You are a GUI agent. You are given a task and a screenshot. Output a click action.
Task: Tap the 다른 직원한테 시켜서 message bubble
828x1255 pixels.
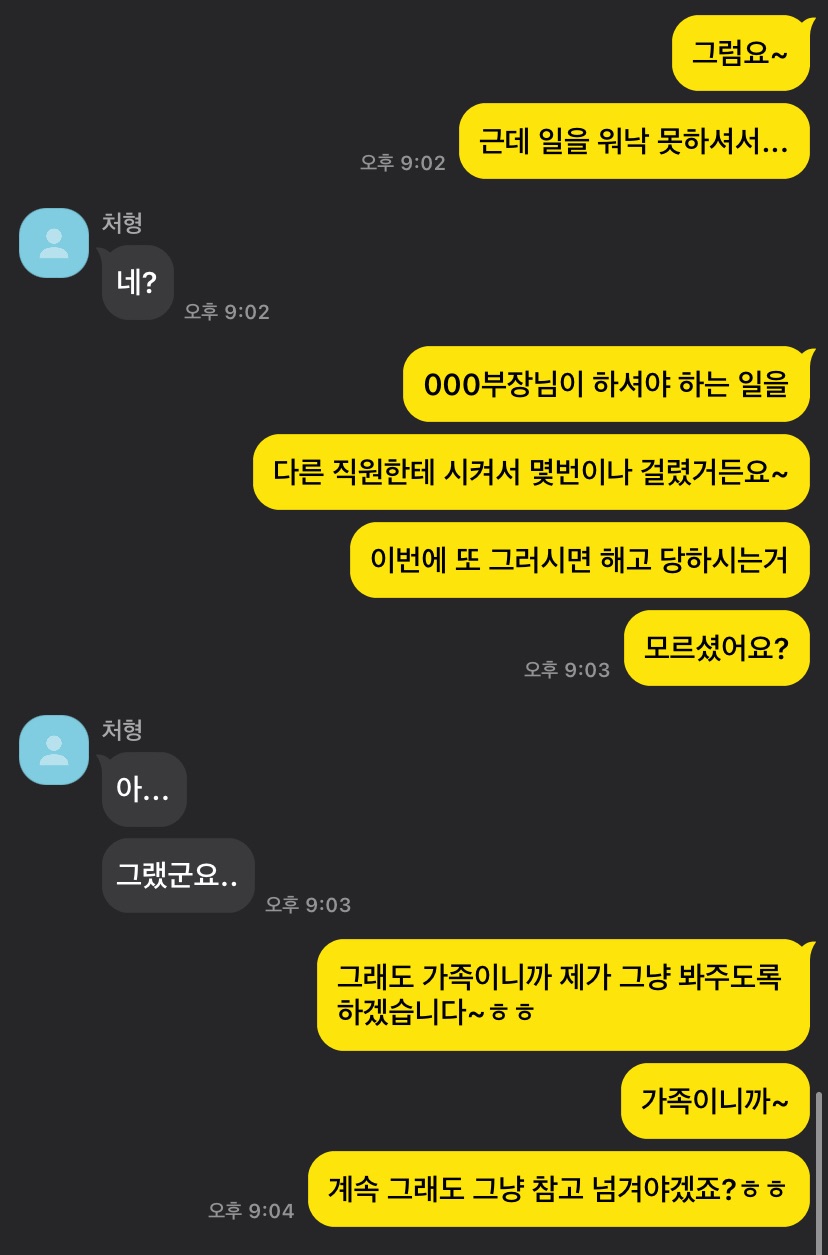[x=531, y=472]
